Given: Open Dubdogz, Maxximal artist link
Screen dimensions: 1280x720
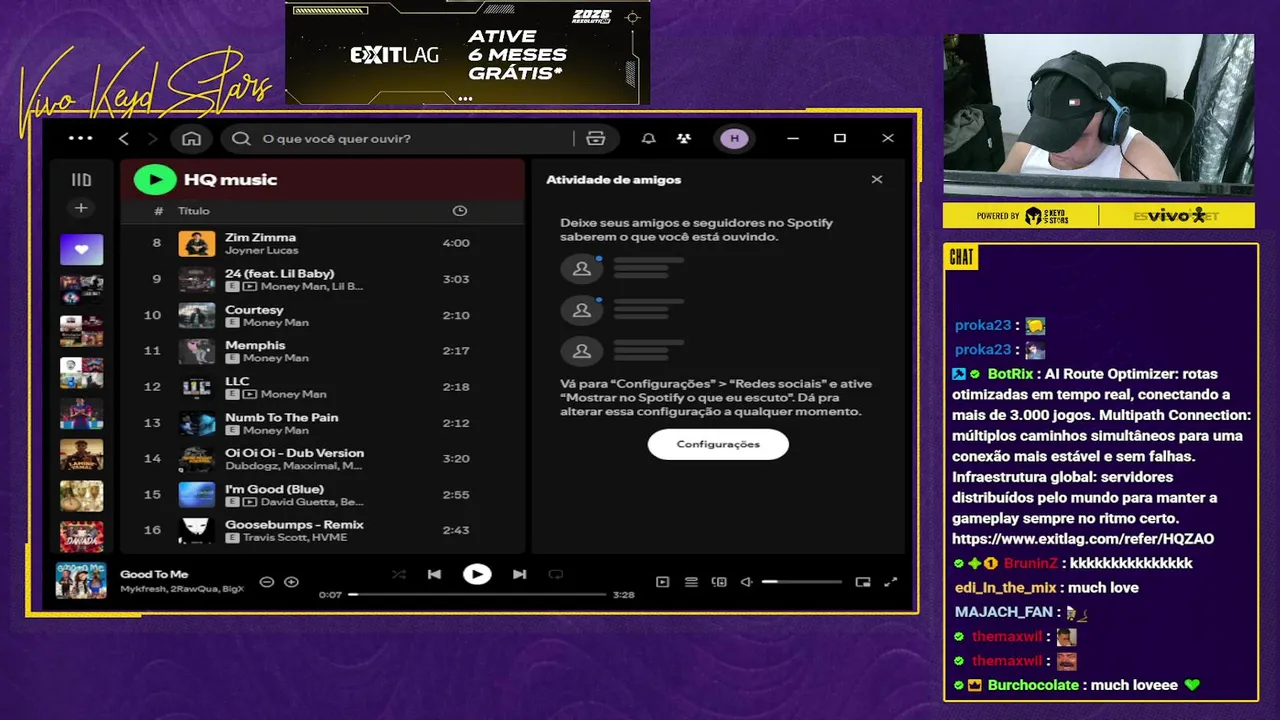Looking at the screenshot, I should click(x=294, y=466).
